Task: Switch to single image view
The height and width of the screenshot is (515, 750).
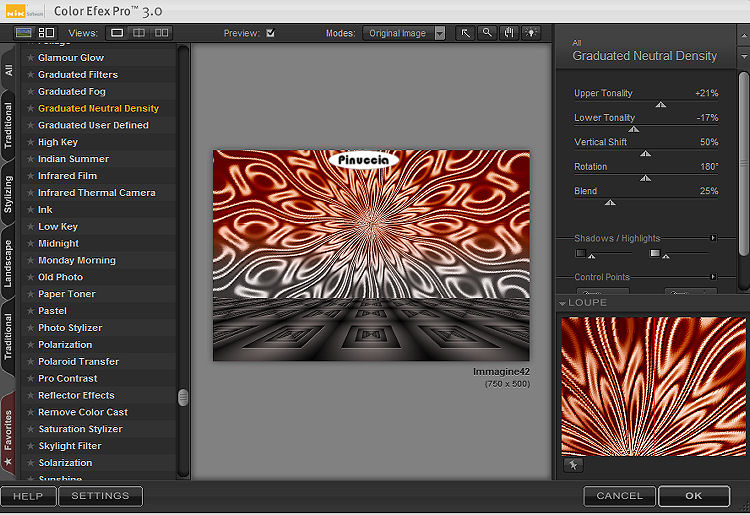Action: tap(117, 33)
